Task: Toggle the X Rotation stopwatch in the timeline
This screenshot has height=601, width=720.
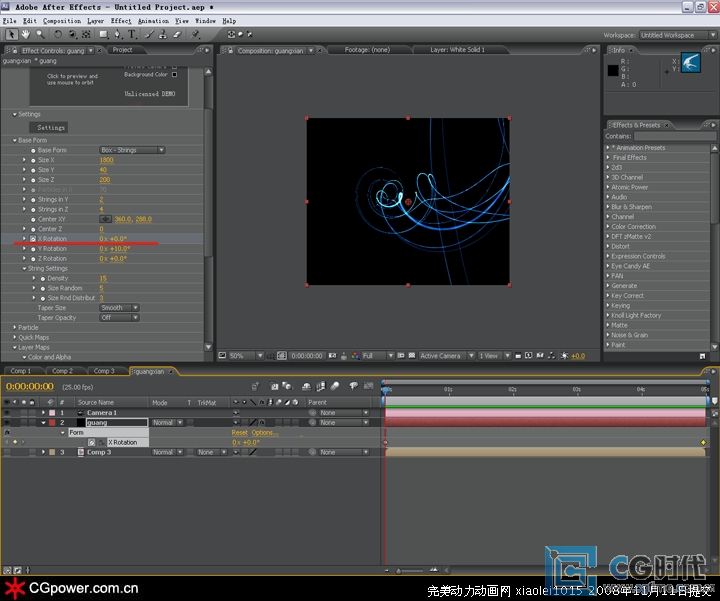Action: (x=91, y=443)
